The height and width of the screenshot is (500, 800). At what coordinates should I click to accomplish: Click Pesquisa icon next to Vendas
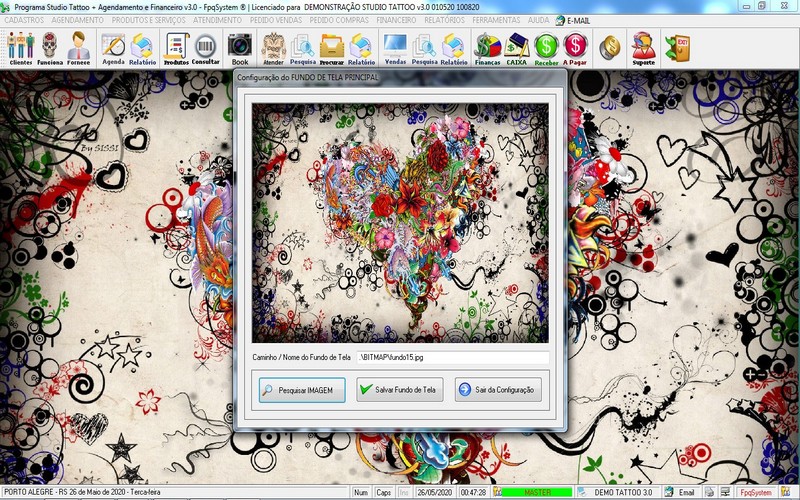click(424, 49)
